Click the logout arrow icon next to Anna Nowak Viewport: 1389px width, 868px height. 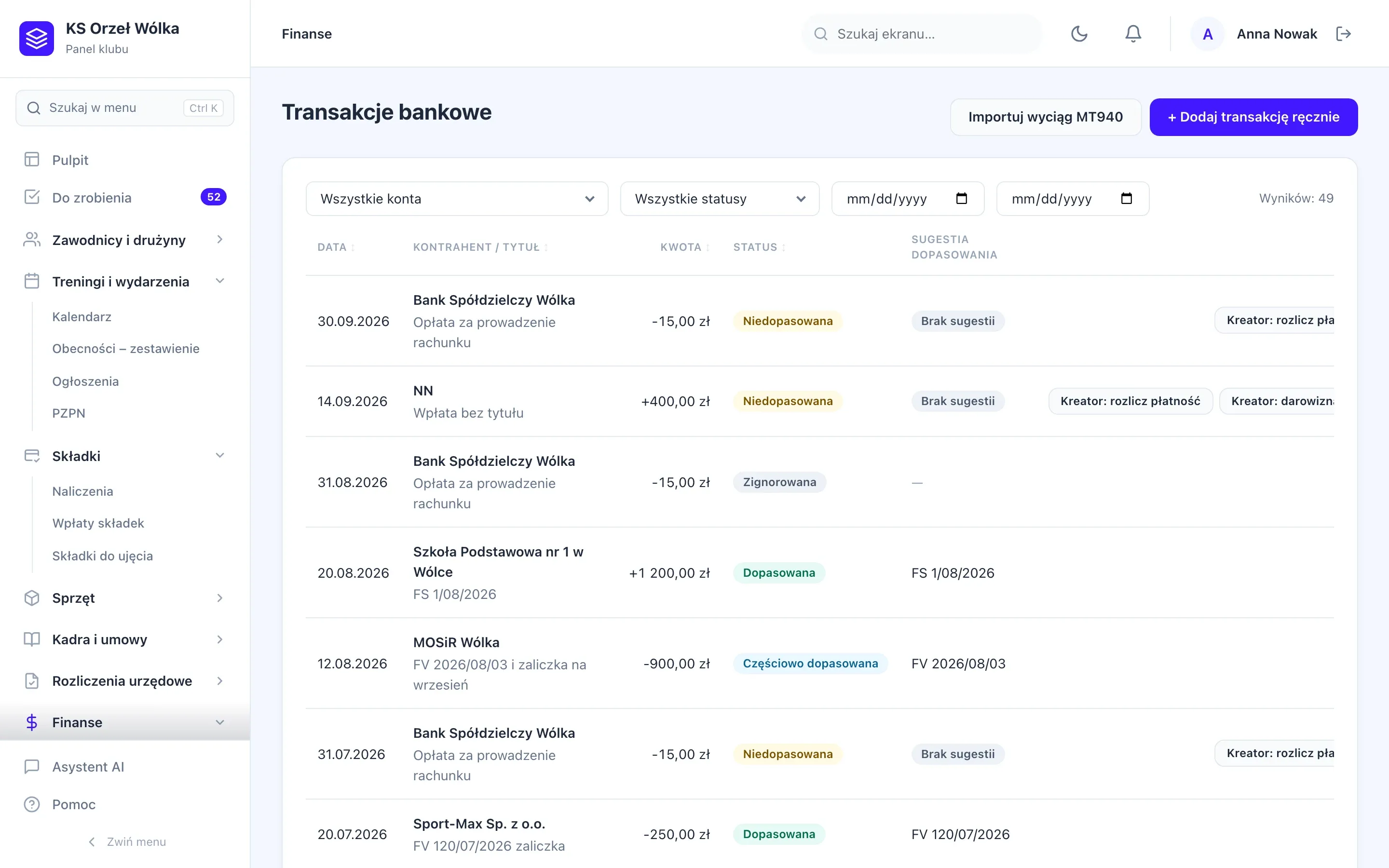pyautogui.click(x=1343, y=34)
